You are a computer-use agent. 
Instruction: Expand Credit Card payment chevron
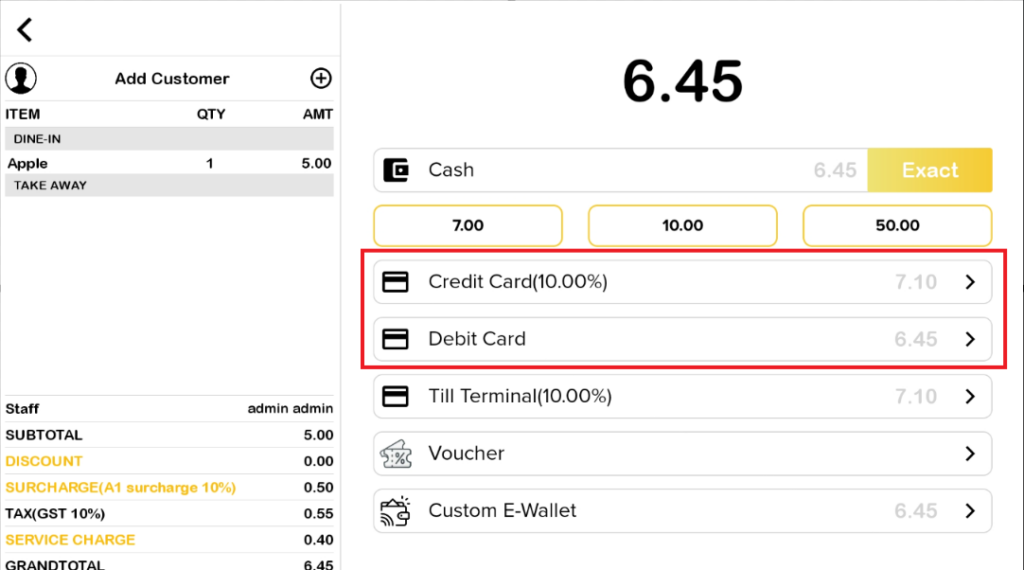click(969, 282)
